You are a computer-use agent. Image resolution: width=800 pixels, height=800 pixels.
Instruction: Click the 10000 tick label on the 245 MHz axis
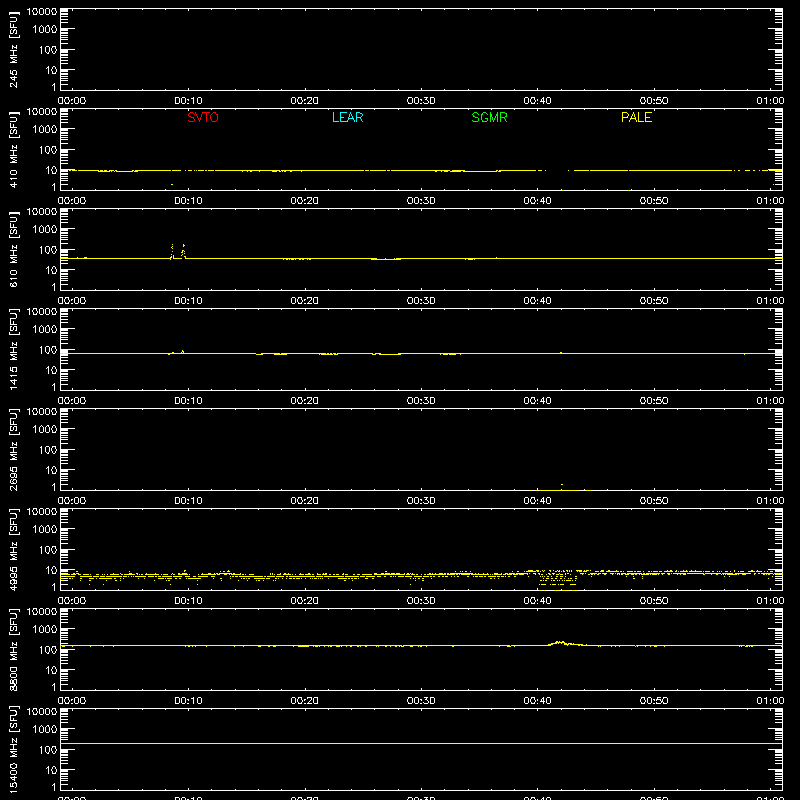coord(42,12)
